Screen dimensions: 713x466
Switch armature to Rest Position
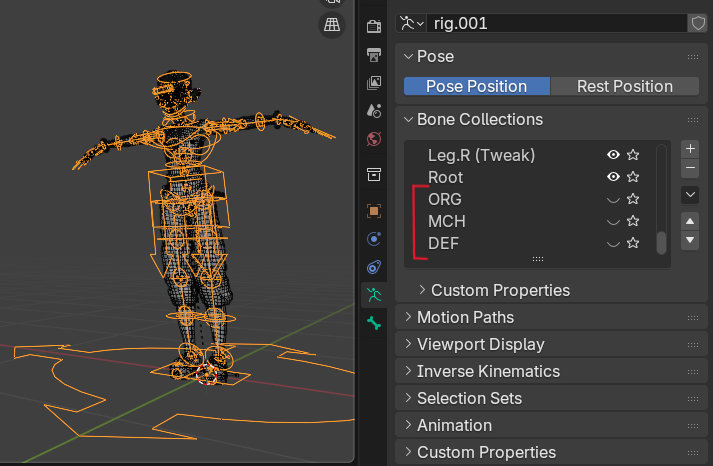[624, 86]
